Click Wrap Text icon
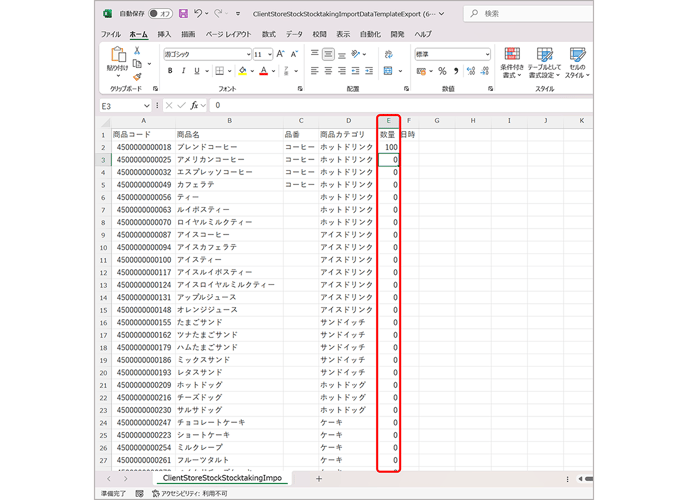 [388, 54]
